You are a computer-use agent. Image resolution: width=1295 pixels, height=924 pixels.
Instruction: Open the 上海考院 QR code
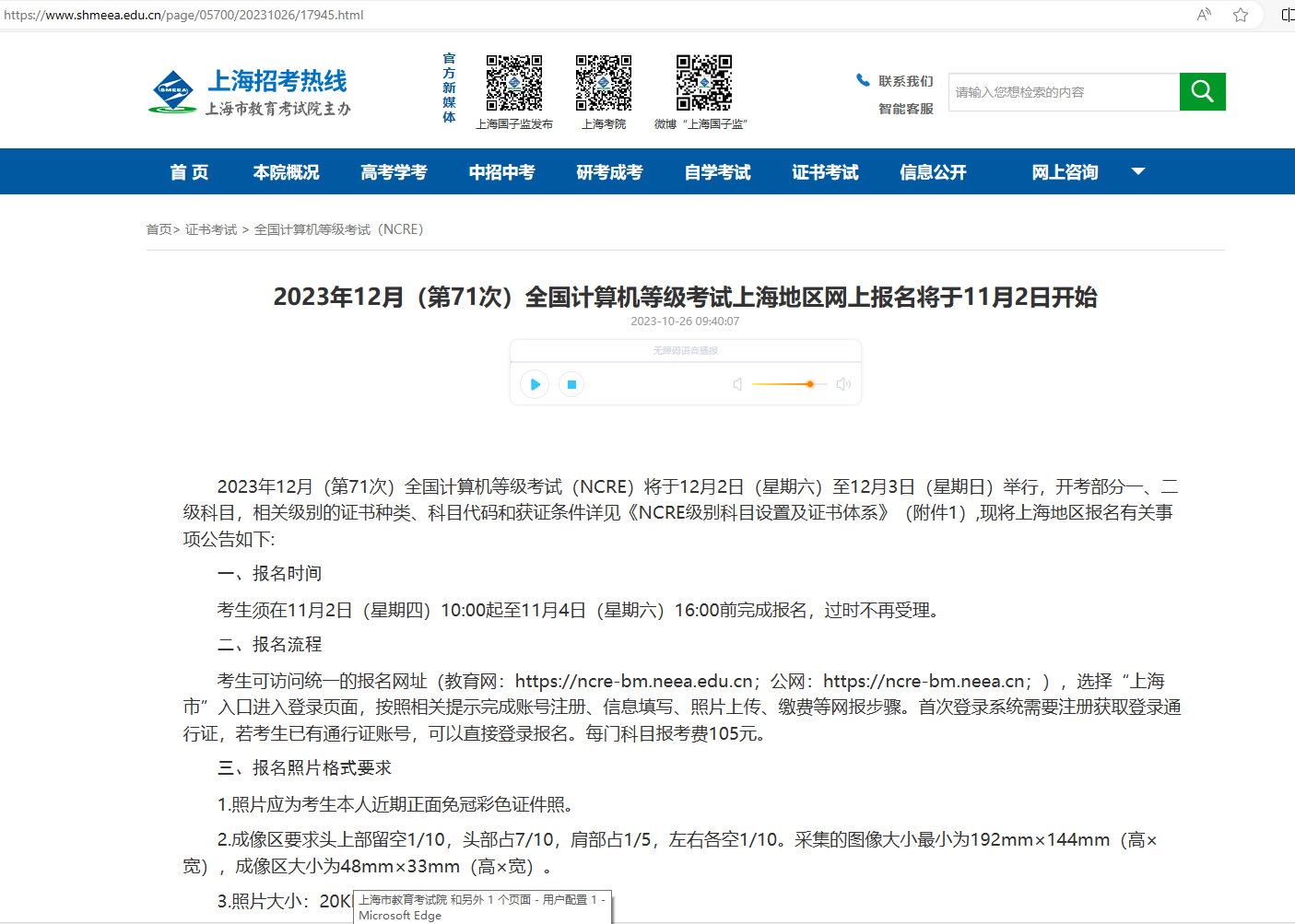pos(604,83)
